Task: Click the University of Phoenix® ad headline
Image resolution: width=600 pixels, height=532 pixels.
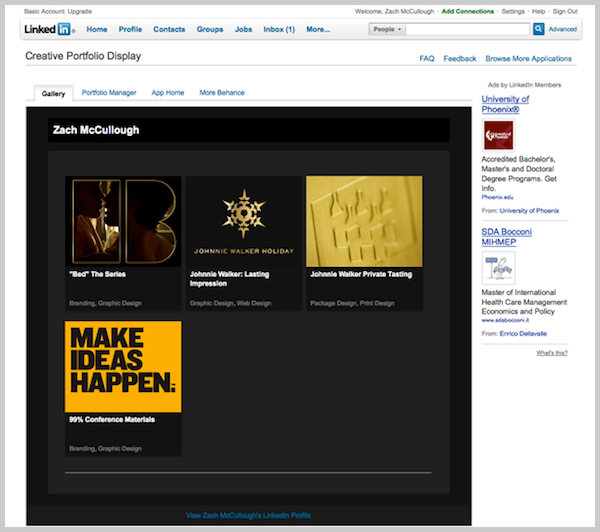Action: point(505,104)
